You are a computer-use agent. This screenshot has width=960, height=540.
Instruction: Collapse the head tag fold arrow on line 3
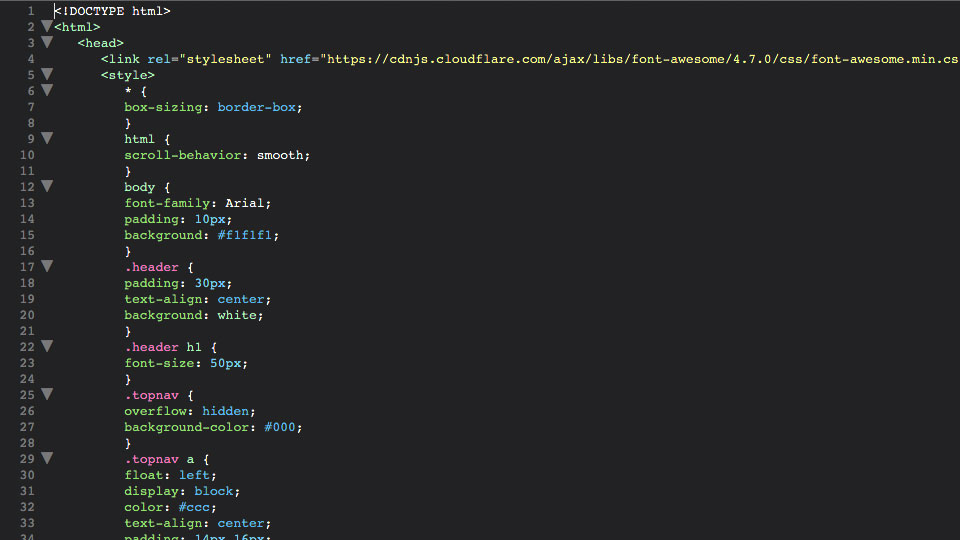47,42
